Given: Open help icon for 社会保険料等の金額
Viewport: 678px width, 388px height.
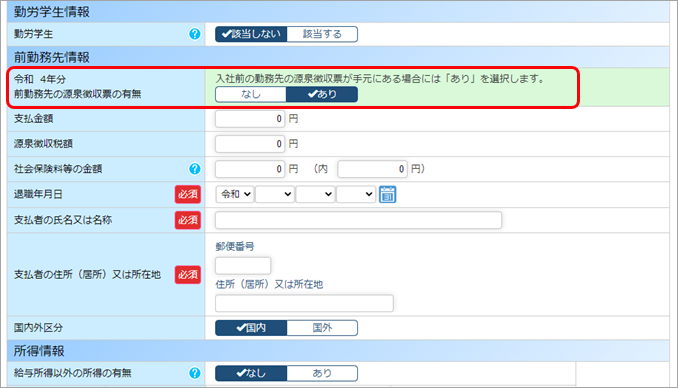Looking at the screenshot, I should pyautogui.click(x=195, y=169).
